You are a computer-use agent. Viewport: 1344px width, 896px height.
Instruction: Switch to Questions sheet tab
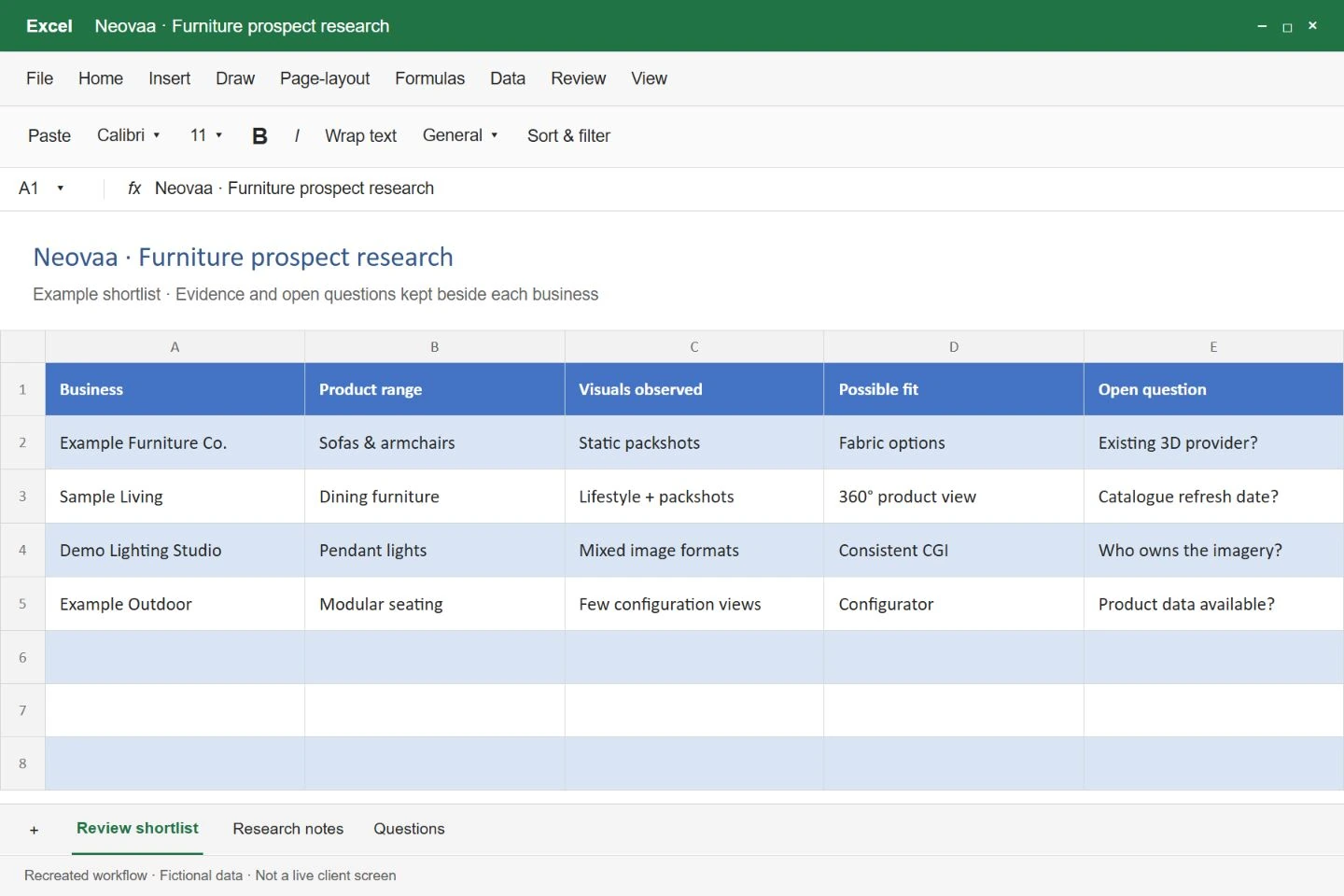(409, 829)
